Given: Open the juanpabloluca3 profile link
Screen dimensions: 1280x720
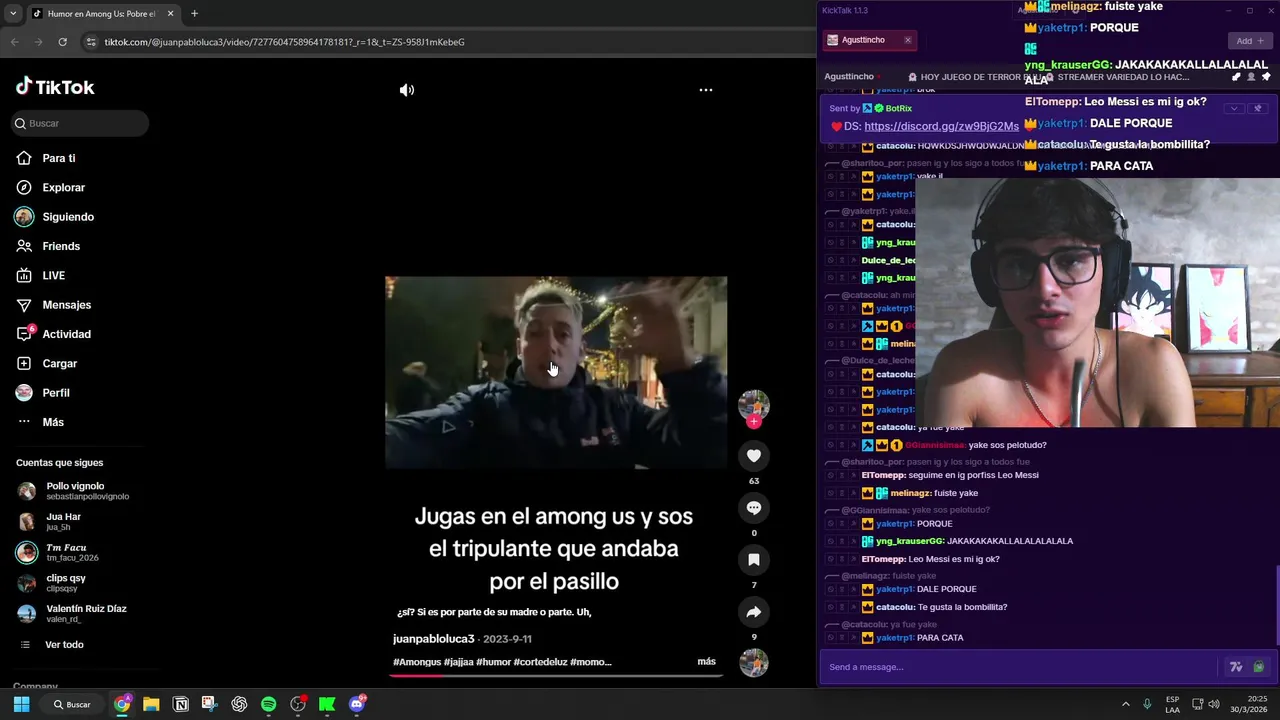Looking at the screenshot, I should tap(433, 638).
